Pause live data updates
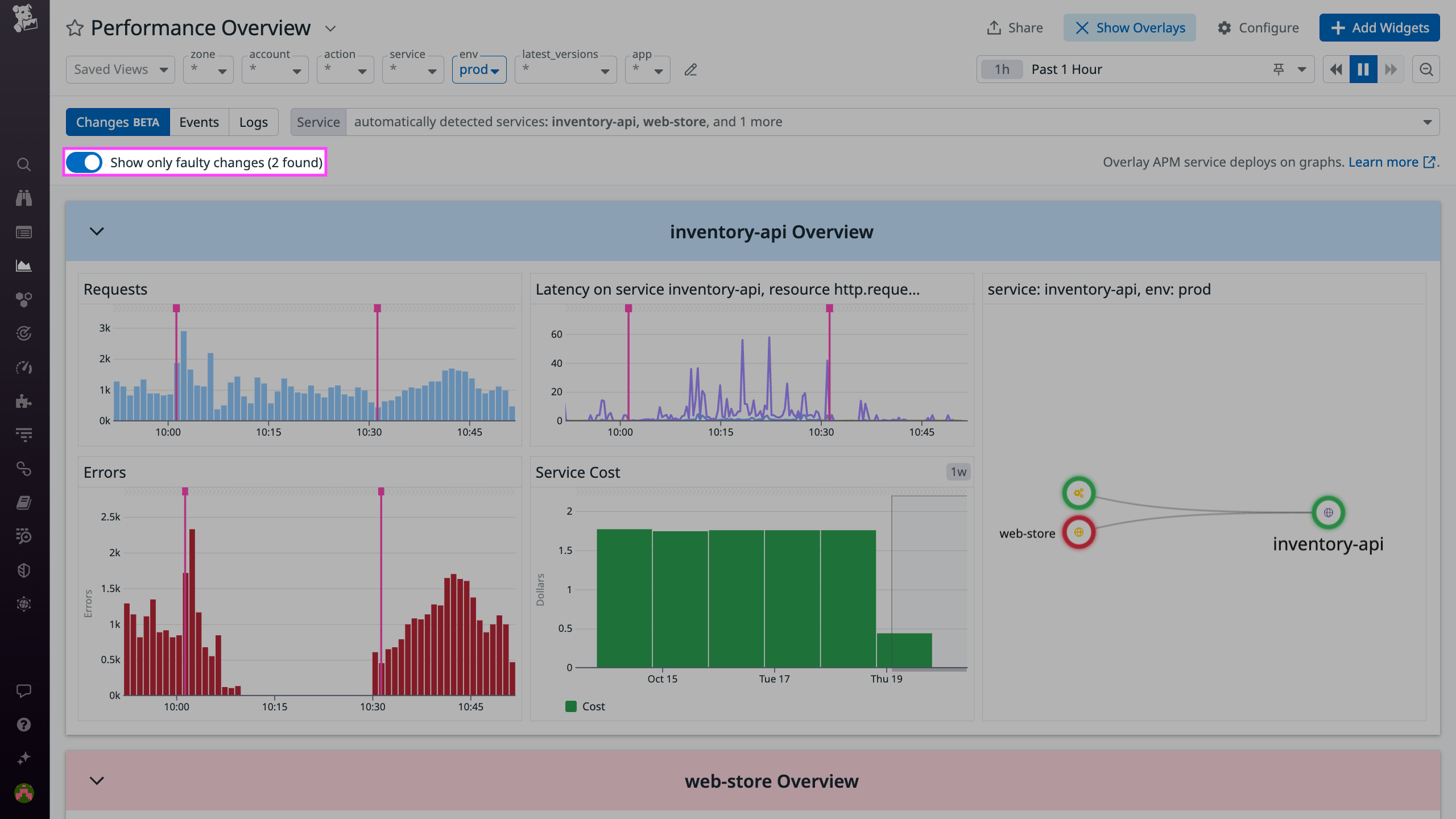The height and width of the screenshot is (819, 1456). click(1363, 69)
